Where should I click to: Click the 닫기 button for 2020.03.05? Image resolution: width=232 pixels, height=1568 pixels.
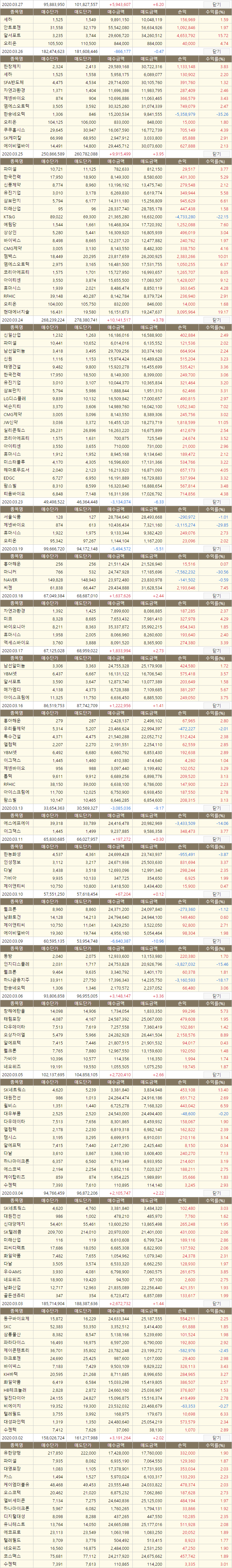pyautogui.click(x=216, y=1074)
